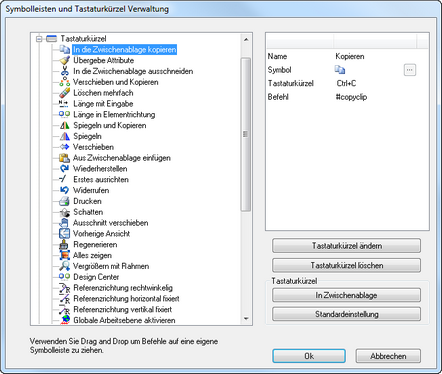Click the copy-to-clipboard icon in tree
The image size is (442, 374).
click(x=64, y=49)
